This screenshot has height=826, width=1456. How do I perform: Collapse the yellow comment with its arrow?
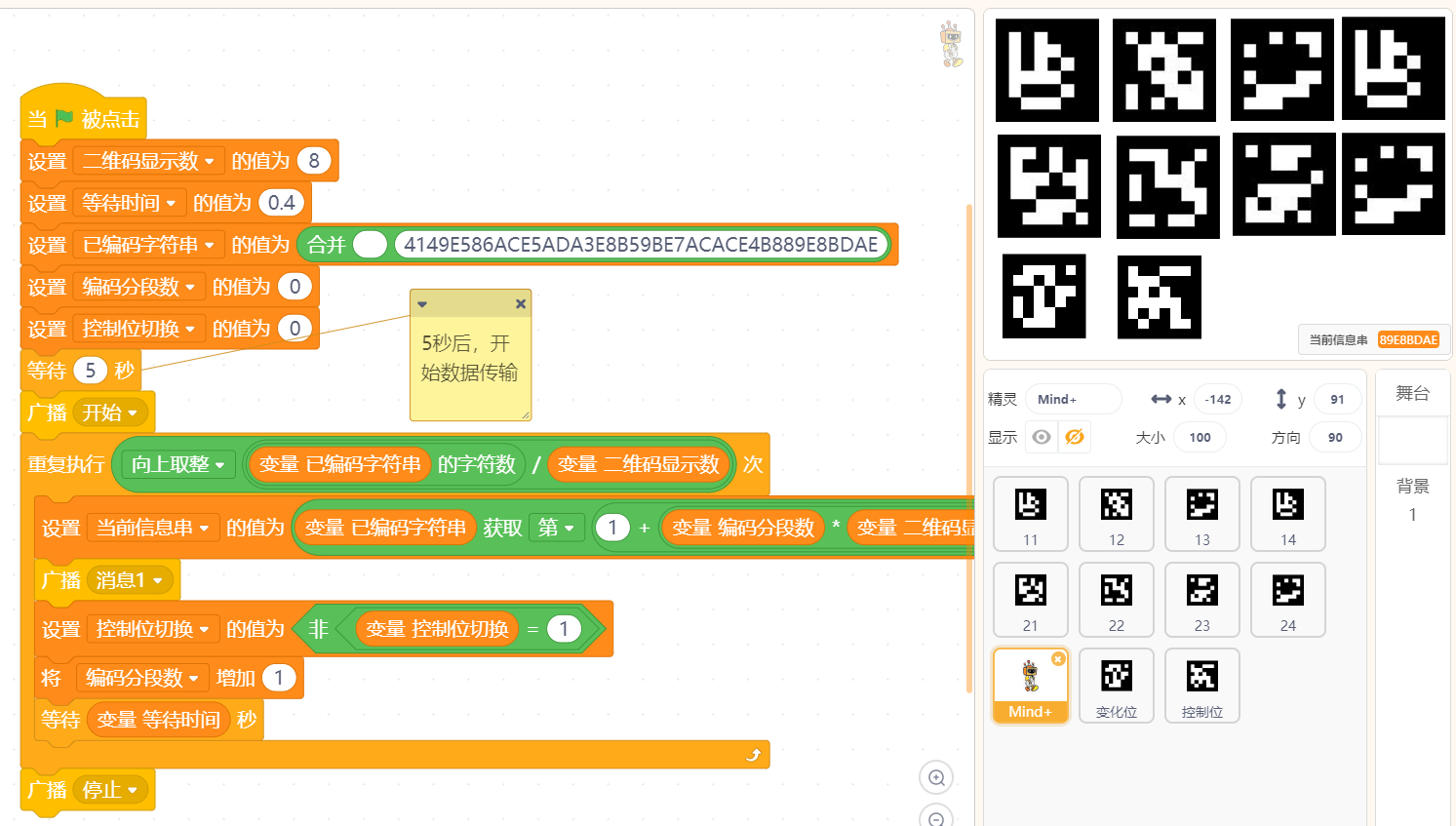coord(422,304)
